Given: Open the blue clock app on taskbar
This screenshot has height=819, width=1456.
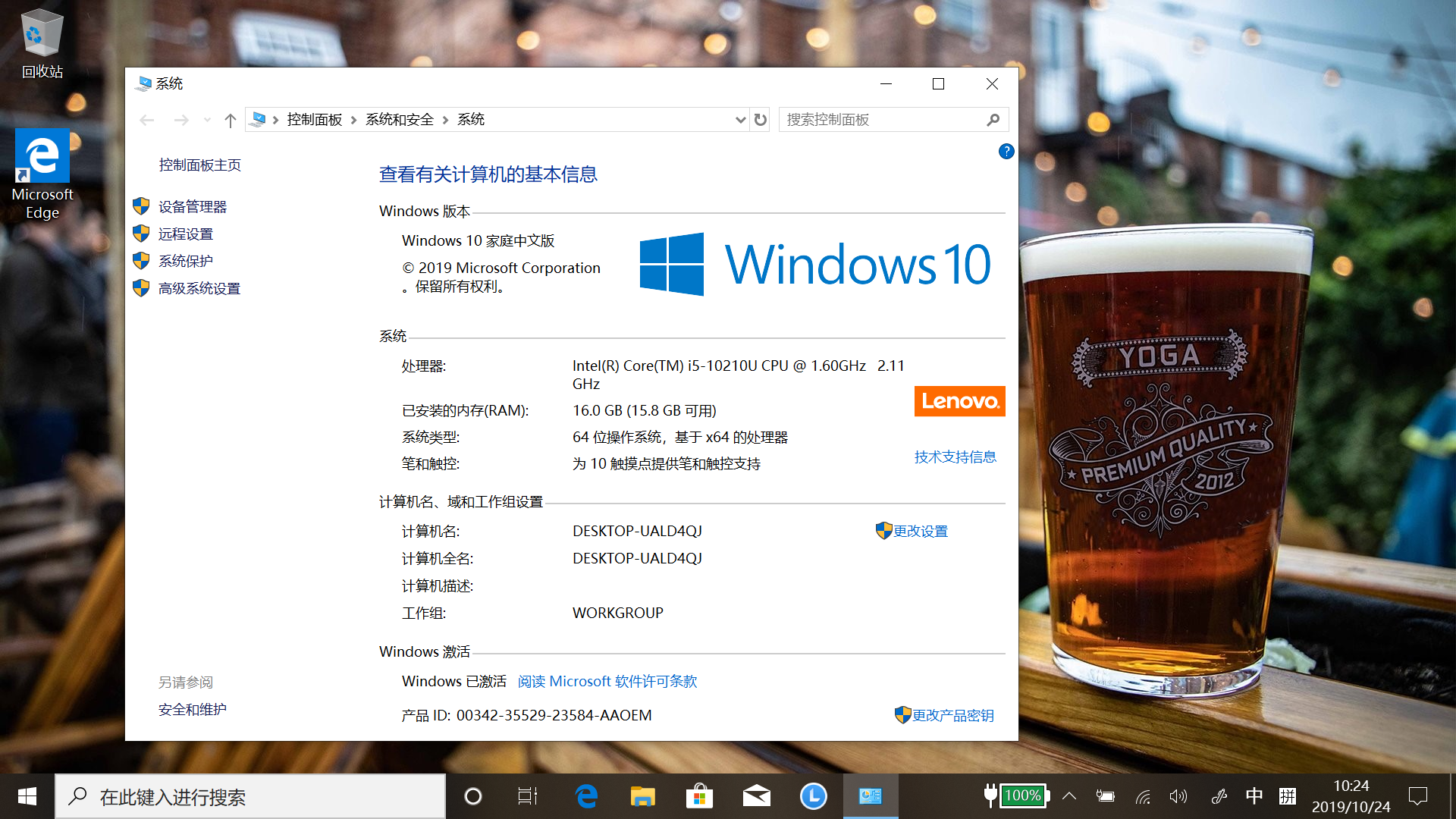Looking at the screenshot, I should click(813, 796).
